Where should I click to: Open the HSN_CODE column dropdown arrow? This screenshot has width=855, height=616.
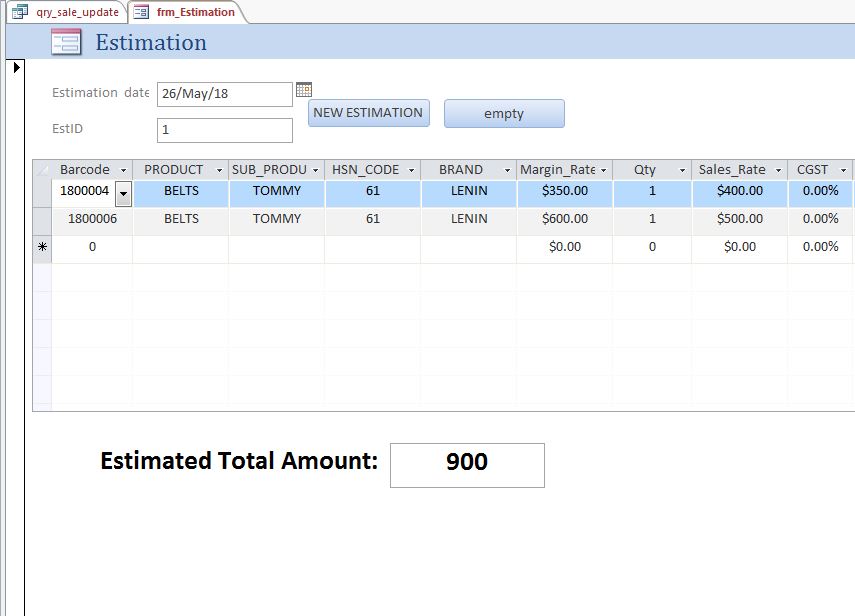coord(411,171)
